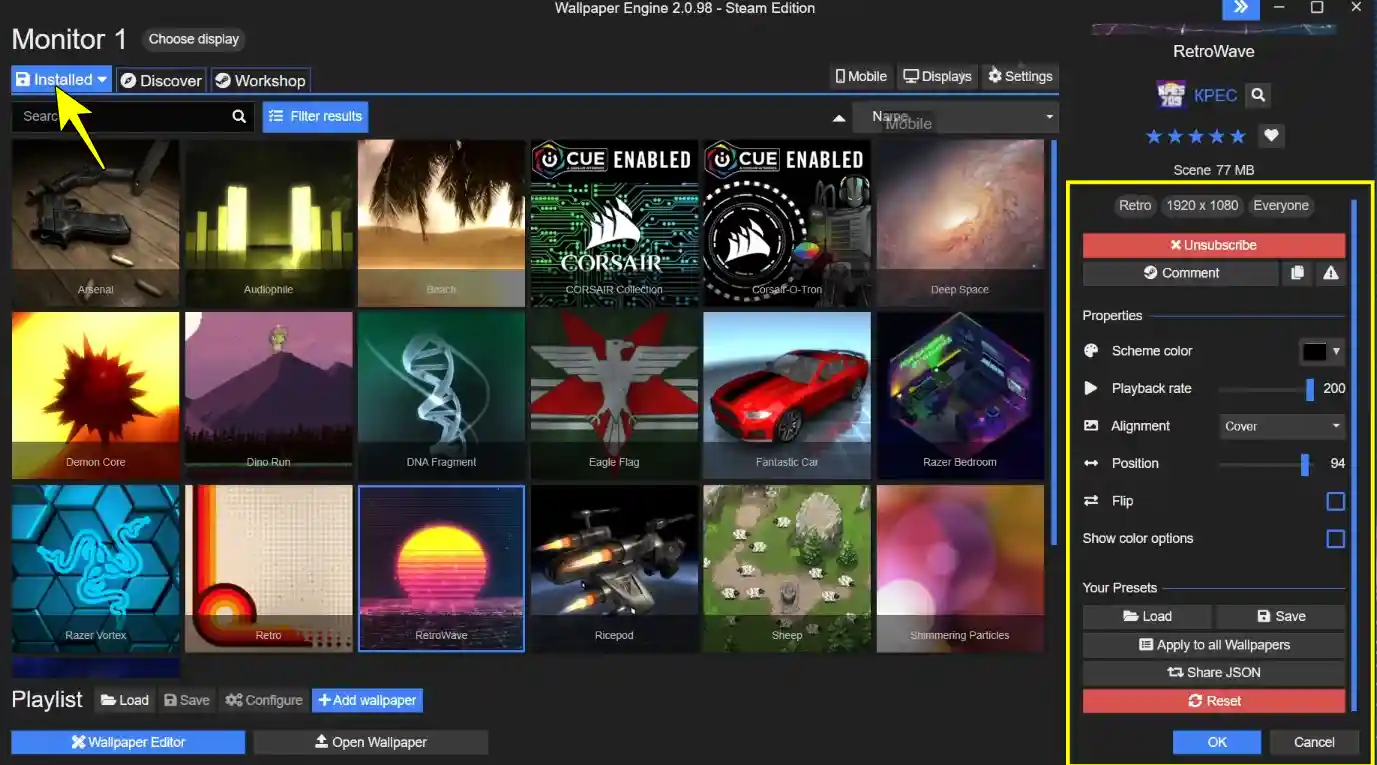This screenshot has height=765, width=1377.
Task: Select the Audiophile wallpaper
Action: coord(268,223)
